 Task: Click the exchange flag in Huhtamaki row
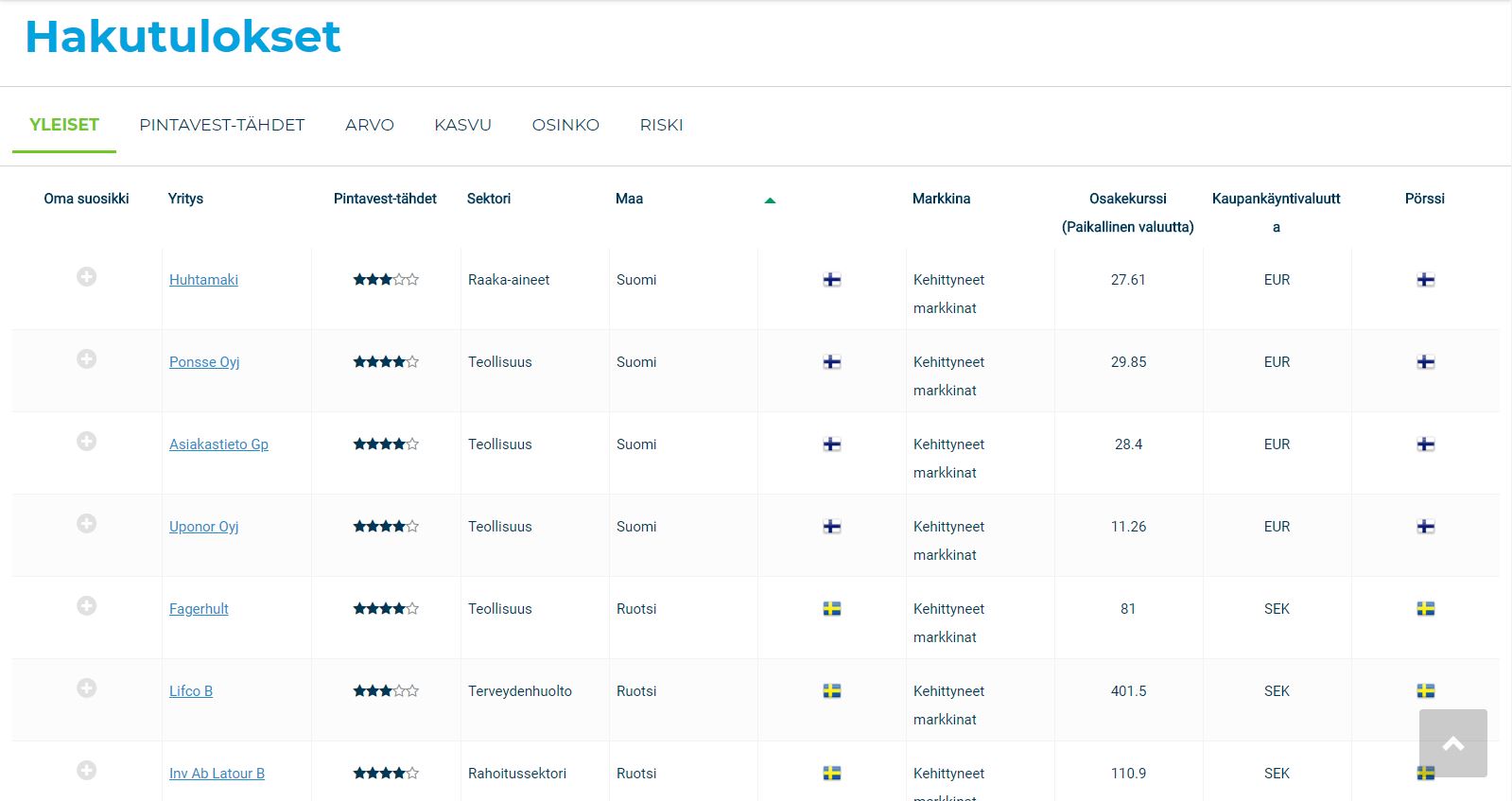(1426, 280)
